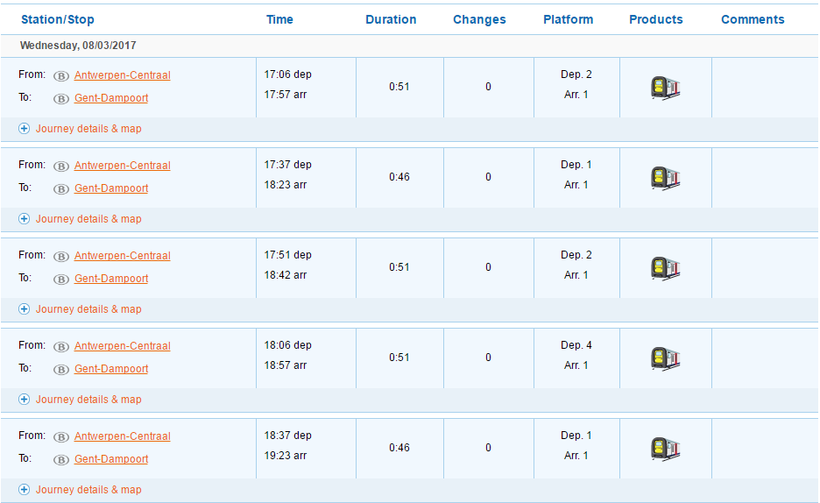Open the Antwerpen-Centraal link in the 17:37 journey

122,166
